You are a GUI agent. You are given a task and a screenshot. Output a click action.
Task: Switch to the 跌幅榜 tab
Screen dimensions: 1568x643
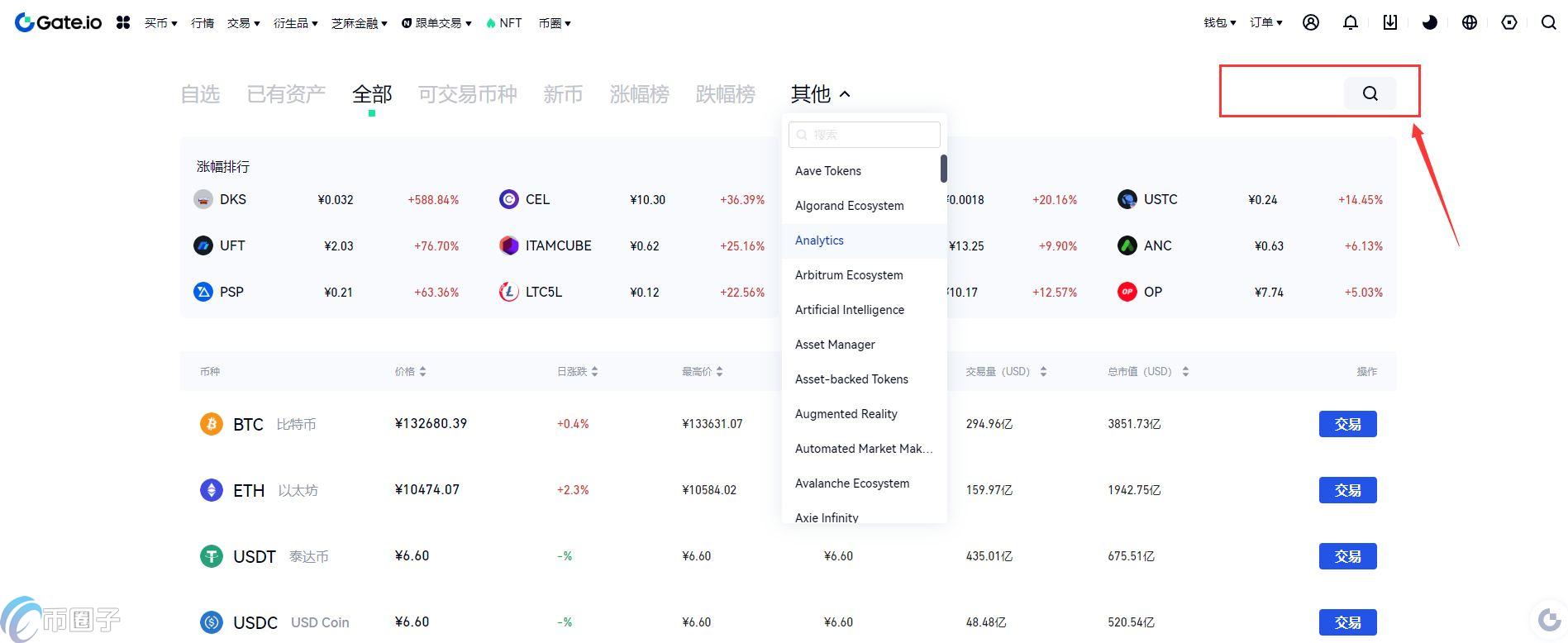[726, 94]
